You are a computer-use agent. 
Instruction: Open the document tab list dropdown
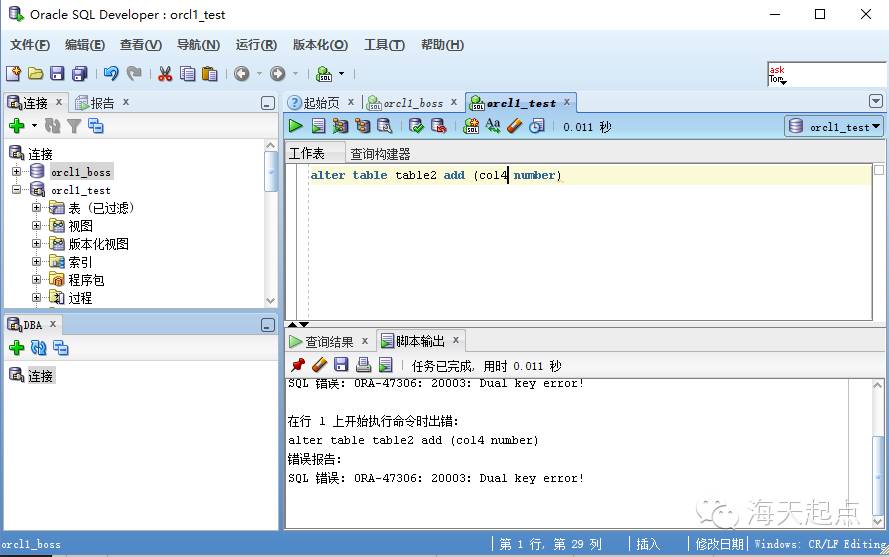coord(875,102)
